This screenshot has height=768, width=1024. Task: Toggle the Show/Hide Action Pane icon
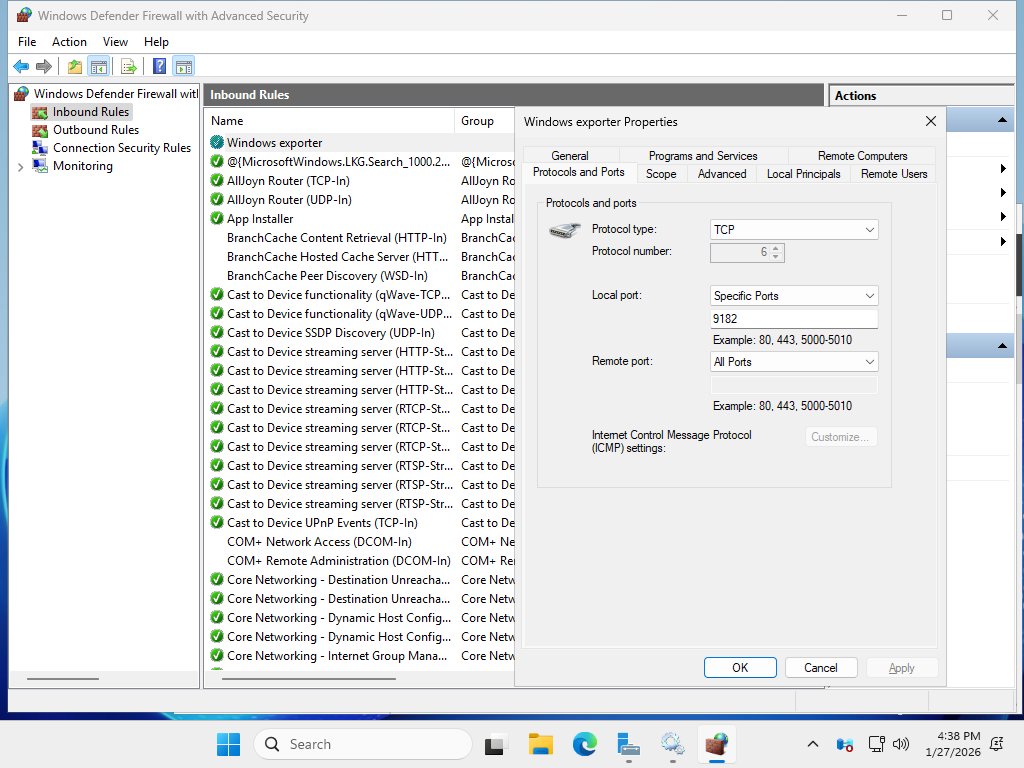183,67
